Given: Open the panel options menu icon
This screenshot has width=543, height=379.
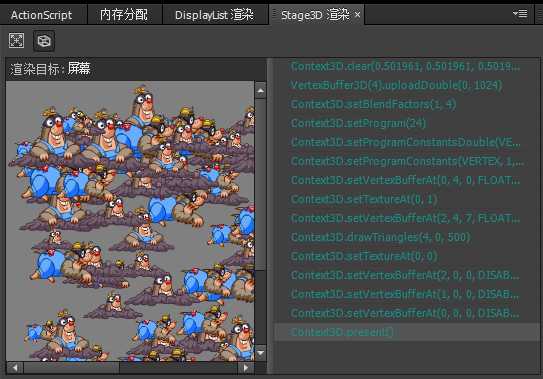Looking at the screenshot, I should click(x=520, y=14).
